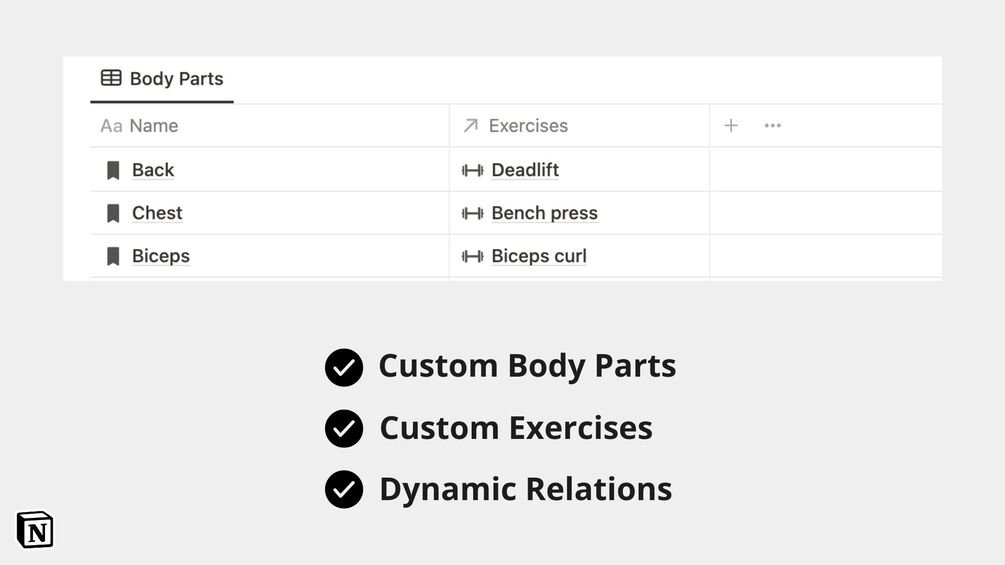Click the dumbbell icon next to Bench press
Viewport: 1005px width, 565px height.
point(472,213)
